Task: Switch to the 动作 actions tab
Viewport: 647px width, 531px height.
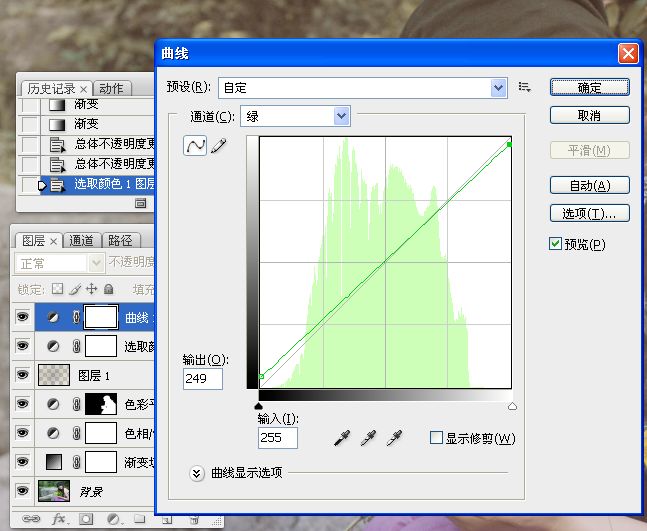Action: 111,88
